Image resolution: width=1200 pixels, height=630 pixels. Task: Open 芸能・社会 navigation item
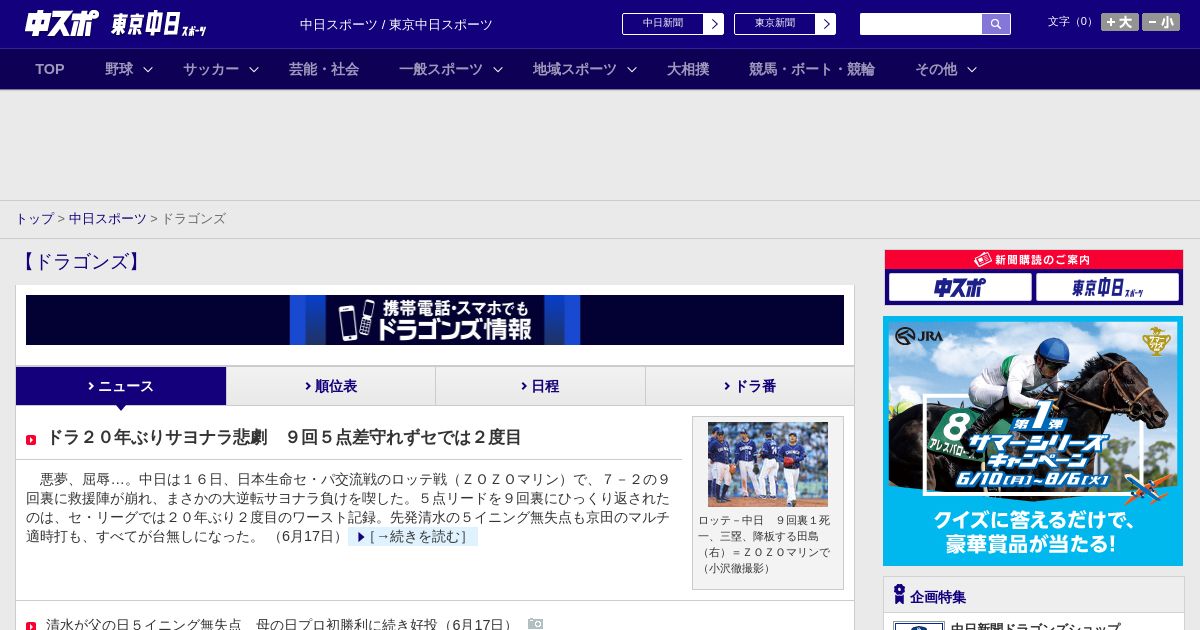[x=324, y=69]
